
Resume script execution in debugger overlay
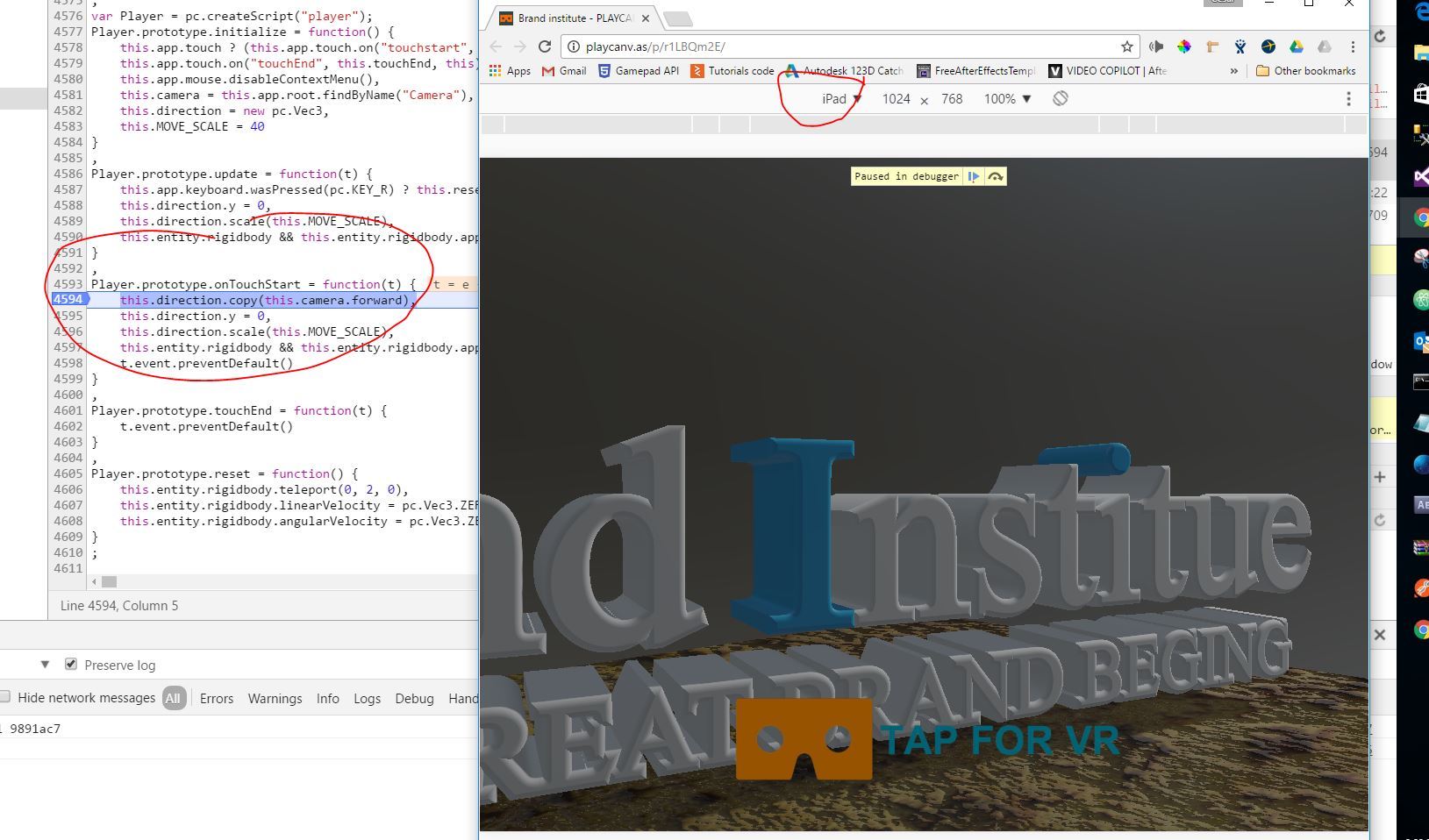(x=974, y=176)
